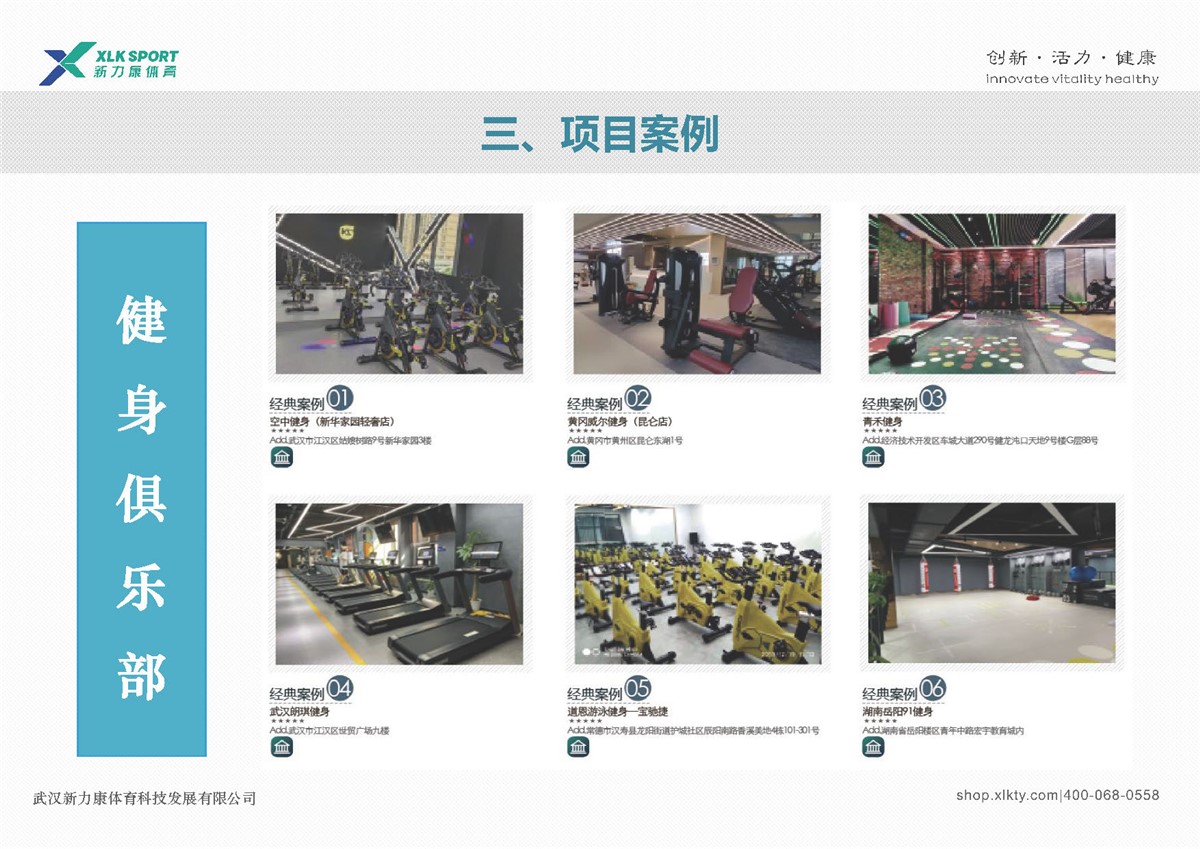Click the building icon under case 06
Image resolution: width=1200 pixels, height=849 pixels.
(873, 747)
